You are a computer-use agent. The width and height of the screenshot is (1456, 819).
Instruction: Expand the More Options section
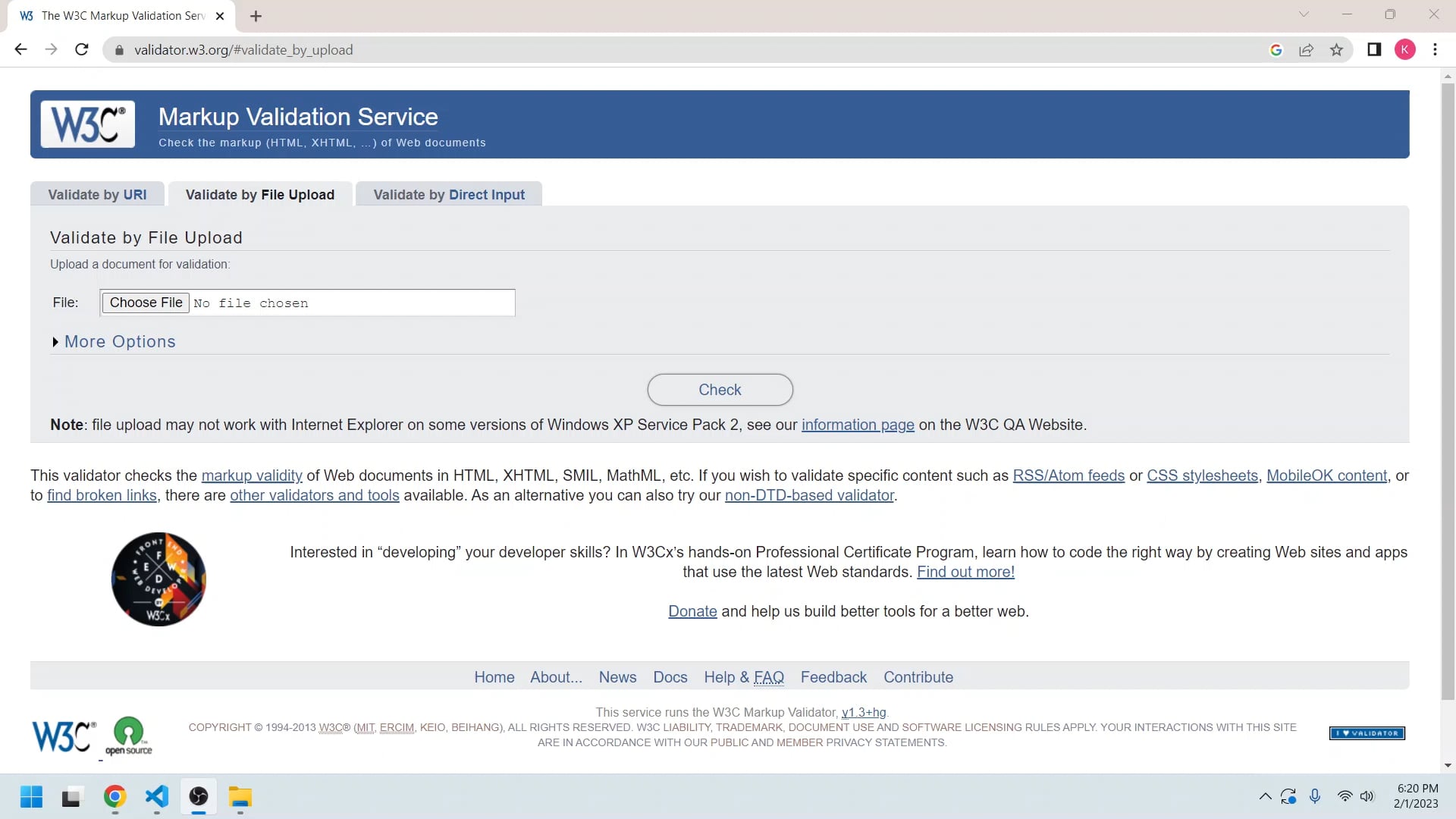[120, 342]
